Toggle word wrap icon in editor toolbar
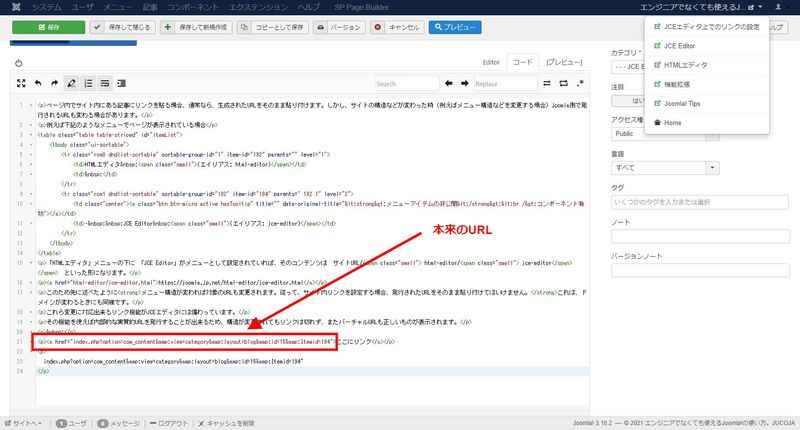800x430 pixels. point(104,84)
